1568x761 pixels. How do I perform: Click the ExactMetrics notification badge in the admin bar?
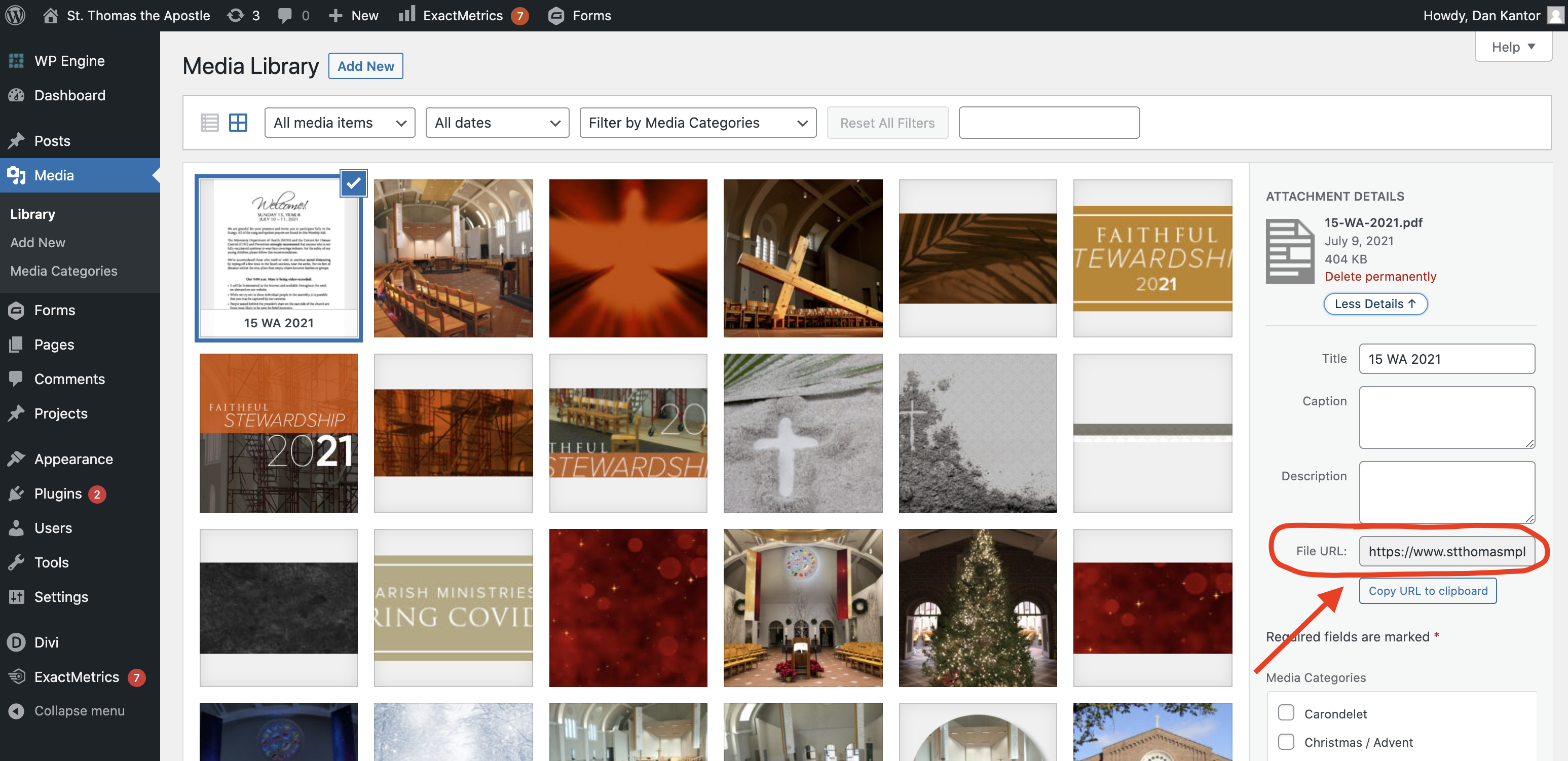[520, 16]
